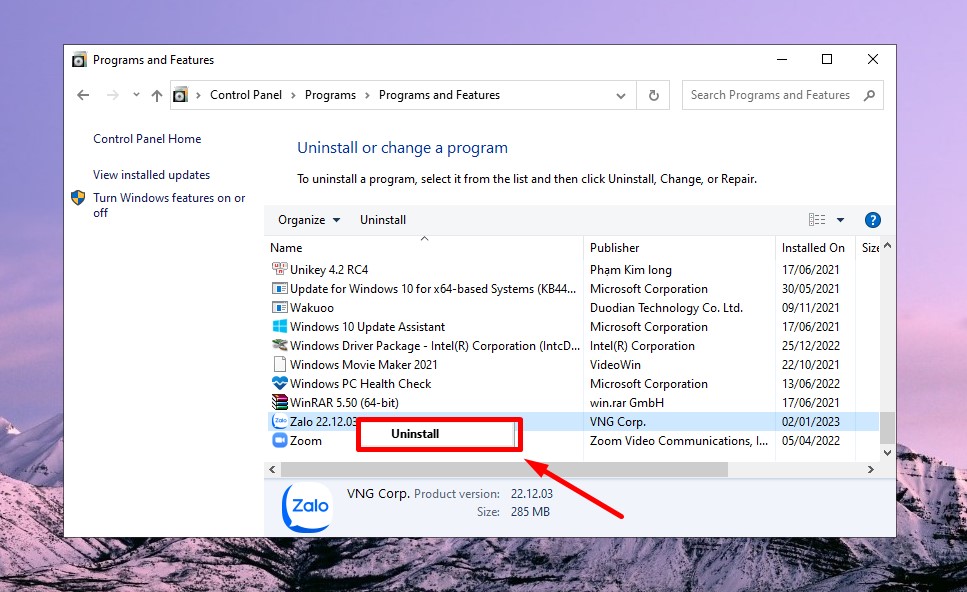Select Windows PC Health Check entry

click(x=360, y=384)
